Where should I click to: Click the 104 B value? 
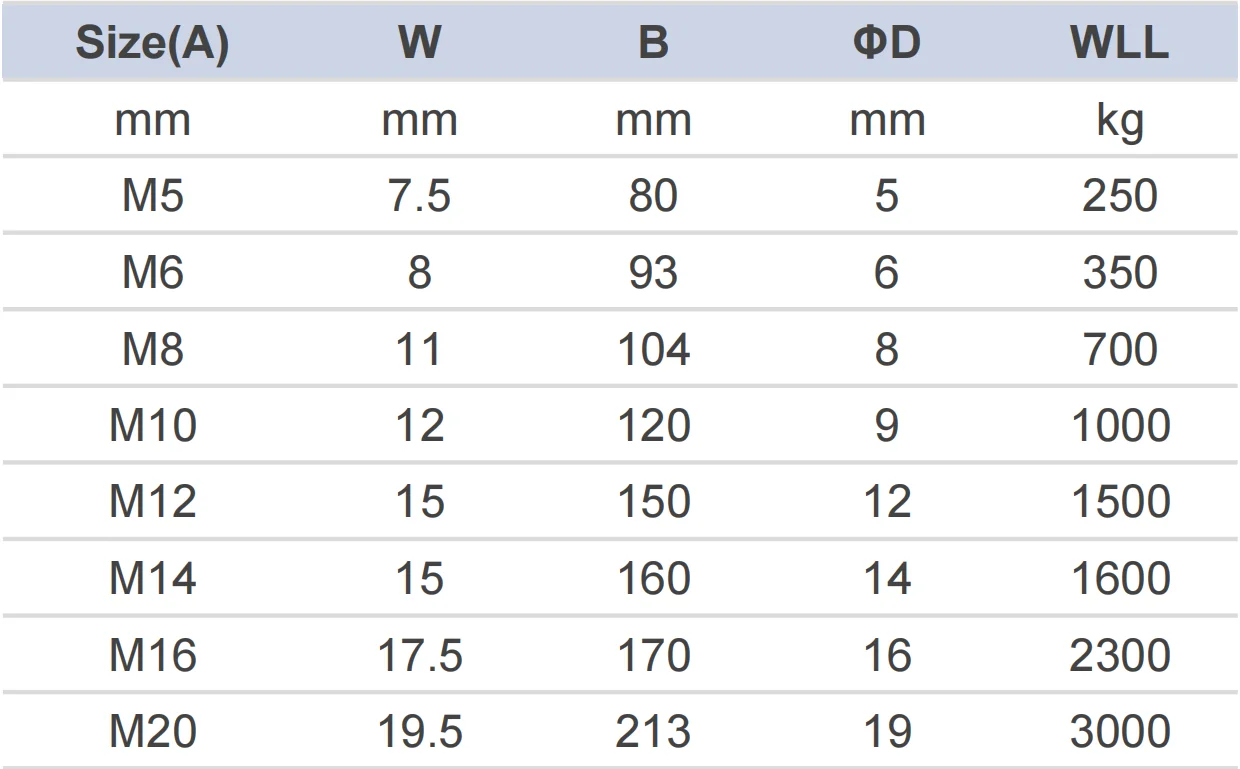653,350
